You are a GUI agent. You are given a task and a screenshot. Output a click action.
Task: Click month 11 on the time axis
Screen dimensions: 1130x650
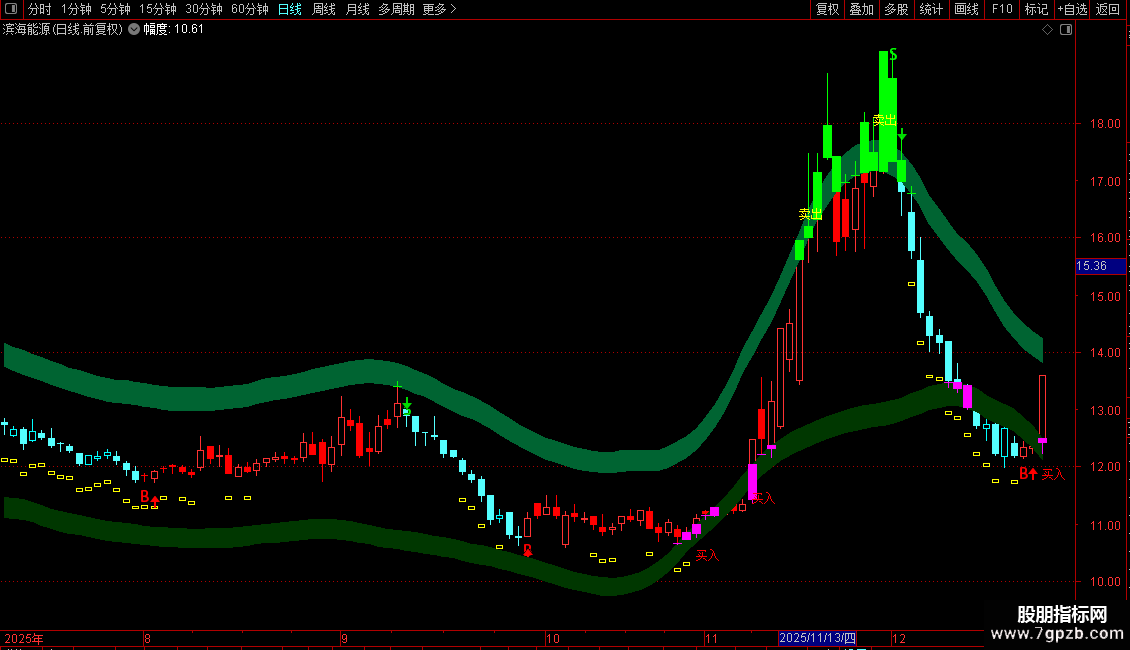711,638
